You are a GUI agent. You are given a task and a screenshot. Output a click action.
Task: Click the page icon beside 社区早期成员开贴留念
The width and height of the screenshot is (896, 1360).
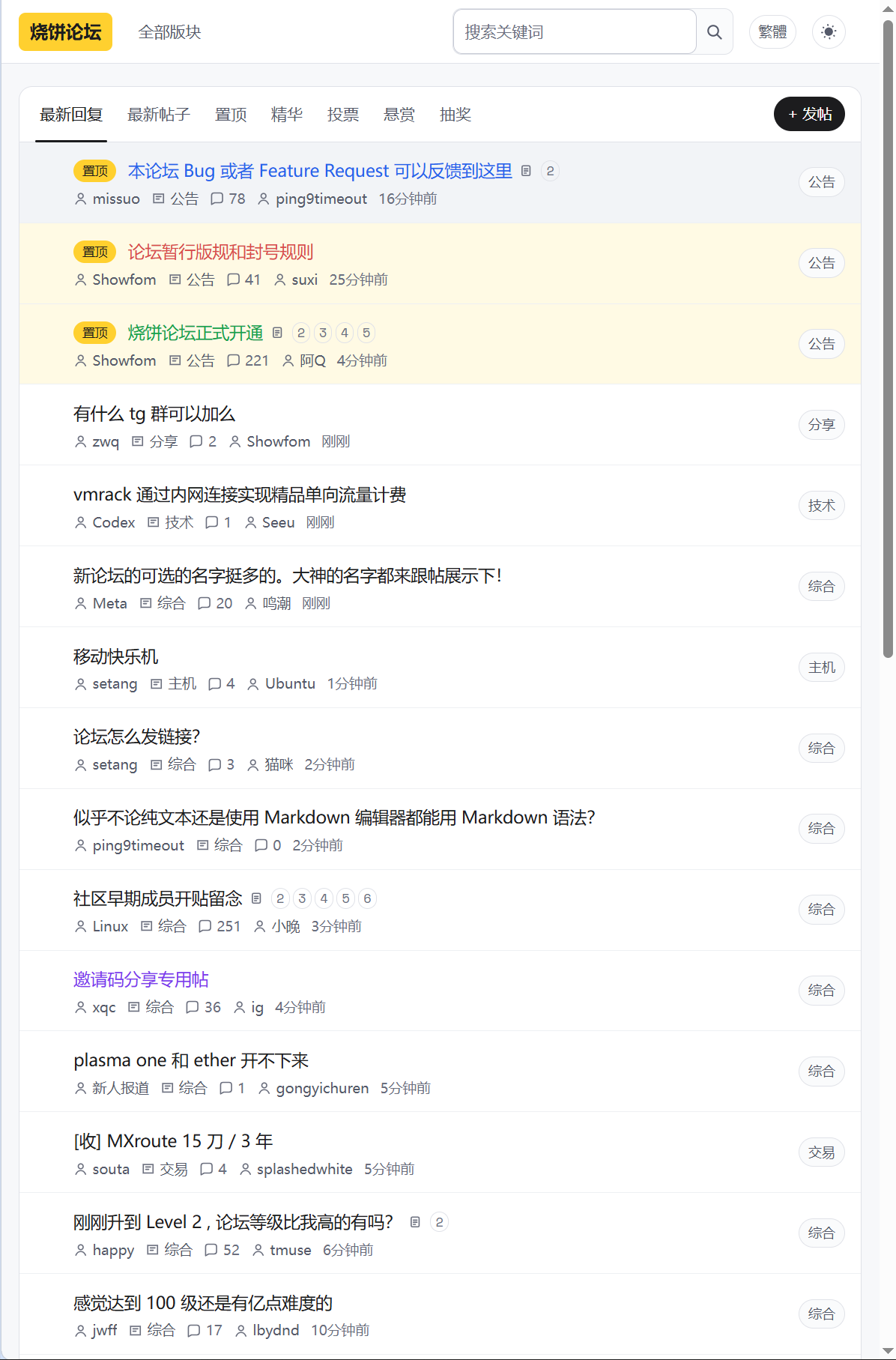point(256,898)
